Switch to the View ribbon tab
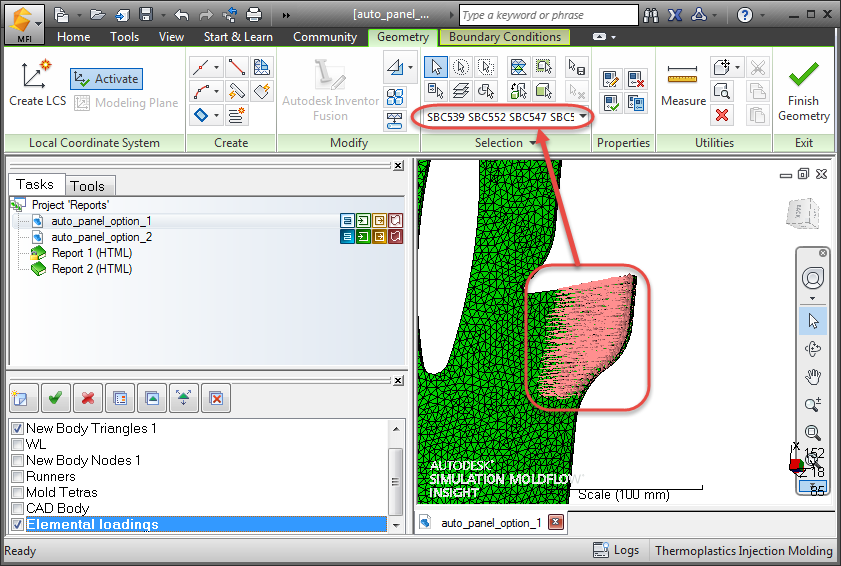Image resolution: width=841 pixels, height=566 pixels. (171, 37)
